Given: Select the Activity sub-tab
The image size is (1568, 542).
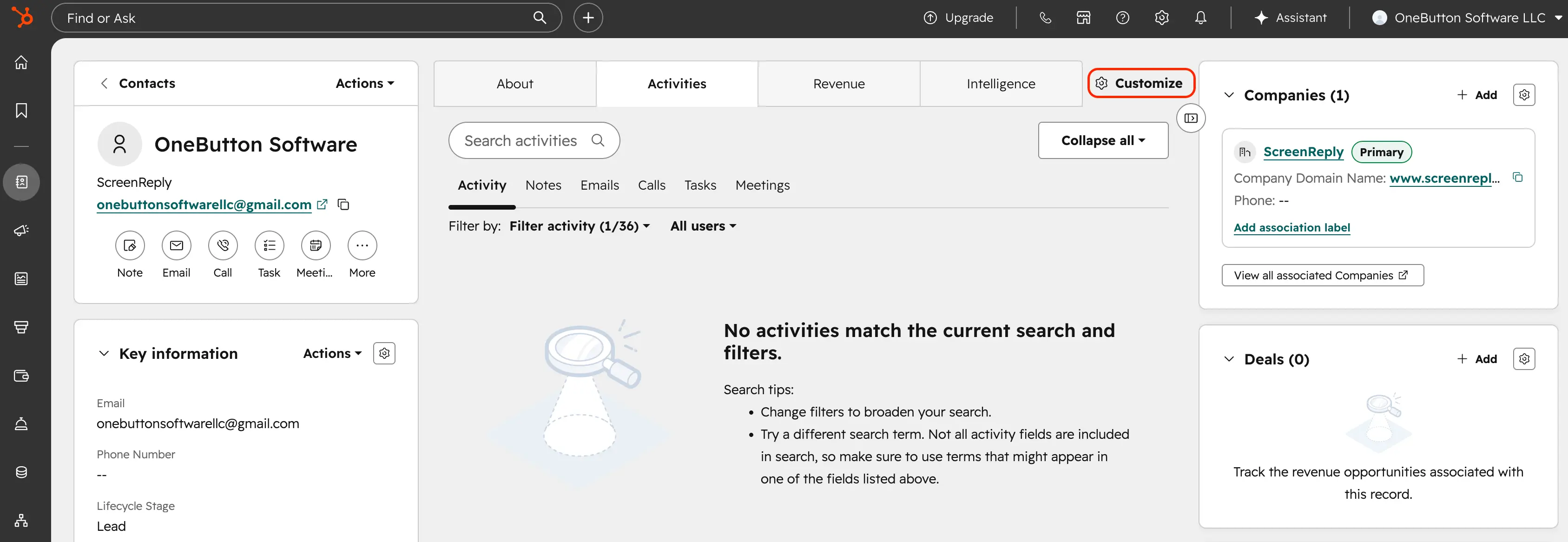Looking at the screenshot, I should point(482,185).
